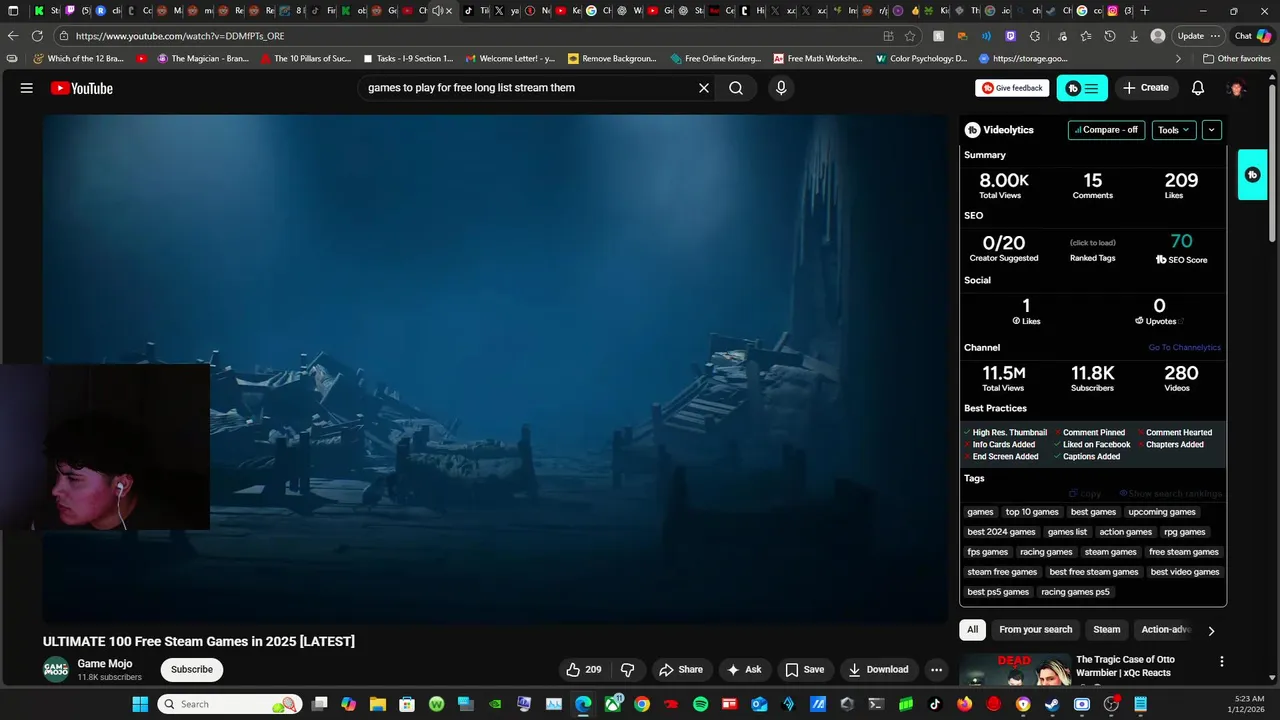Like the video with thumbs up

pos(584,670)
